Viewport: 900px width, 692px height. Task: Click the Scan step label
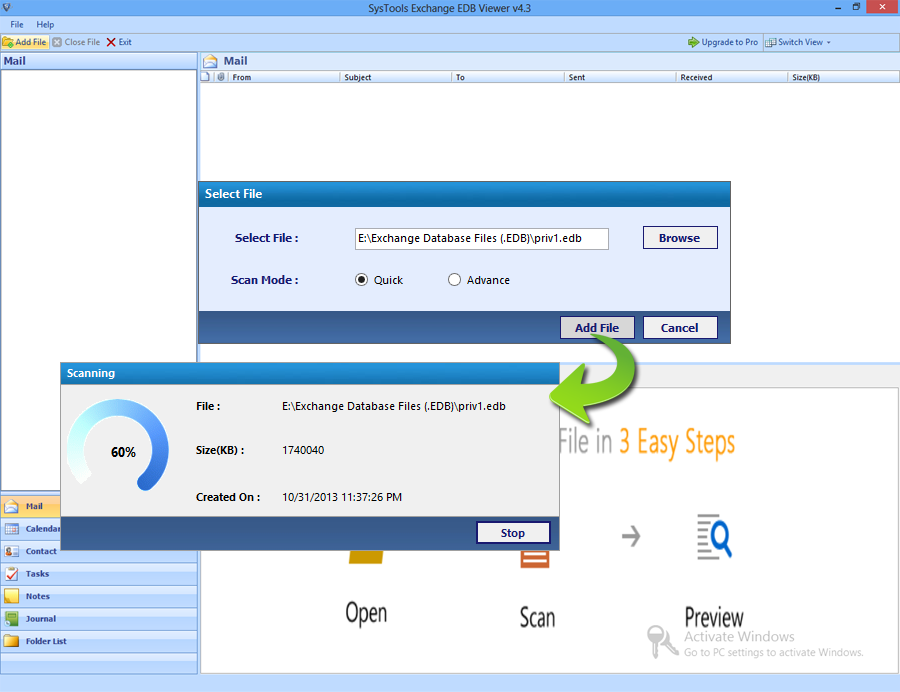point(537,618)
